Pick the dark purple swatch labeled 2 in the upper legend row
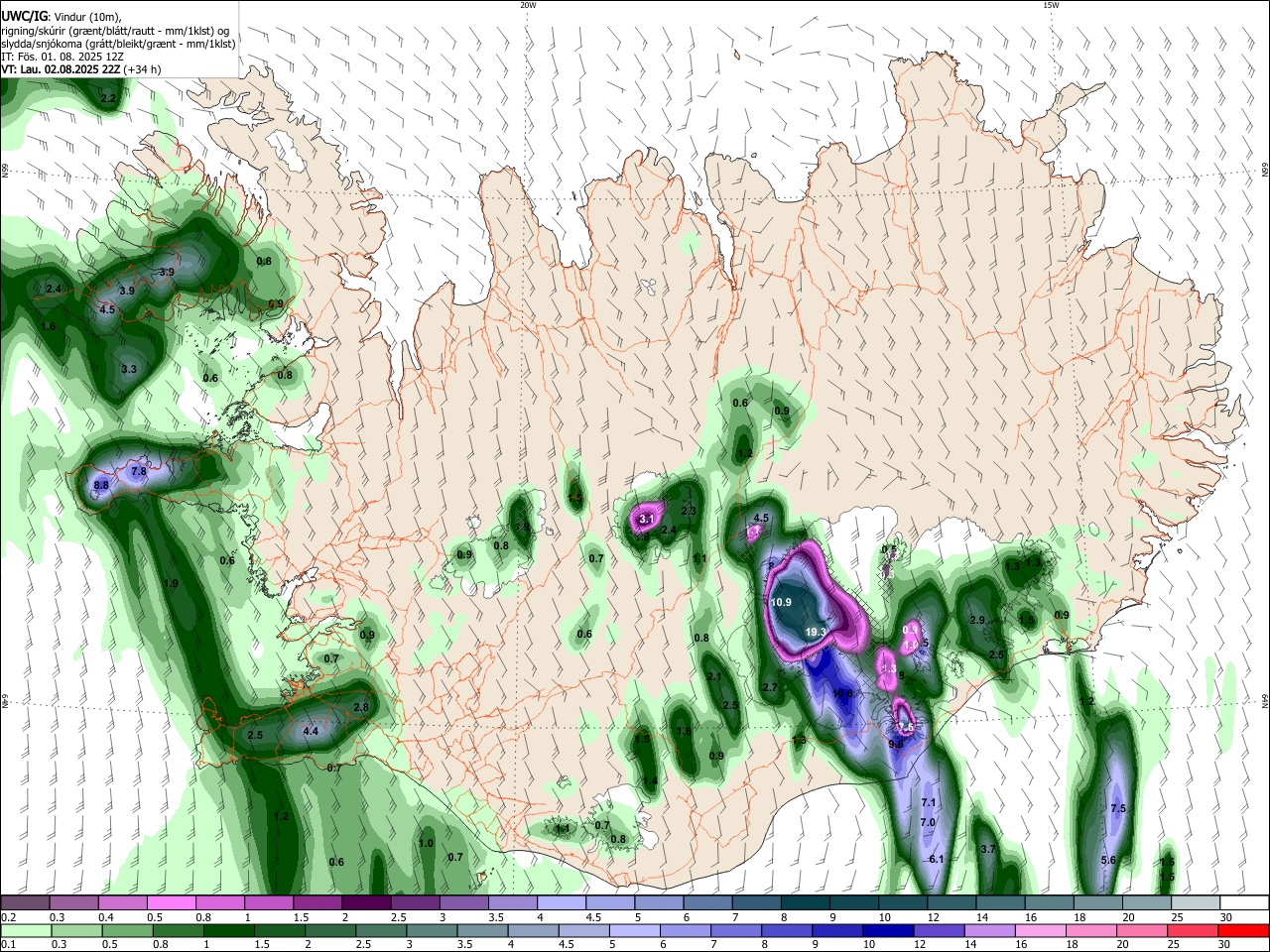1270x952 pixels. coord(366,902)
